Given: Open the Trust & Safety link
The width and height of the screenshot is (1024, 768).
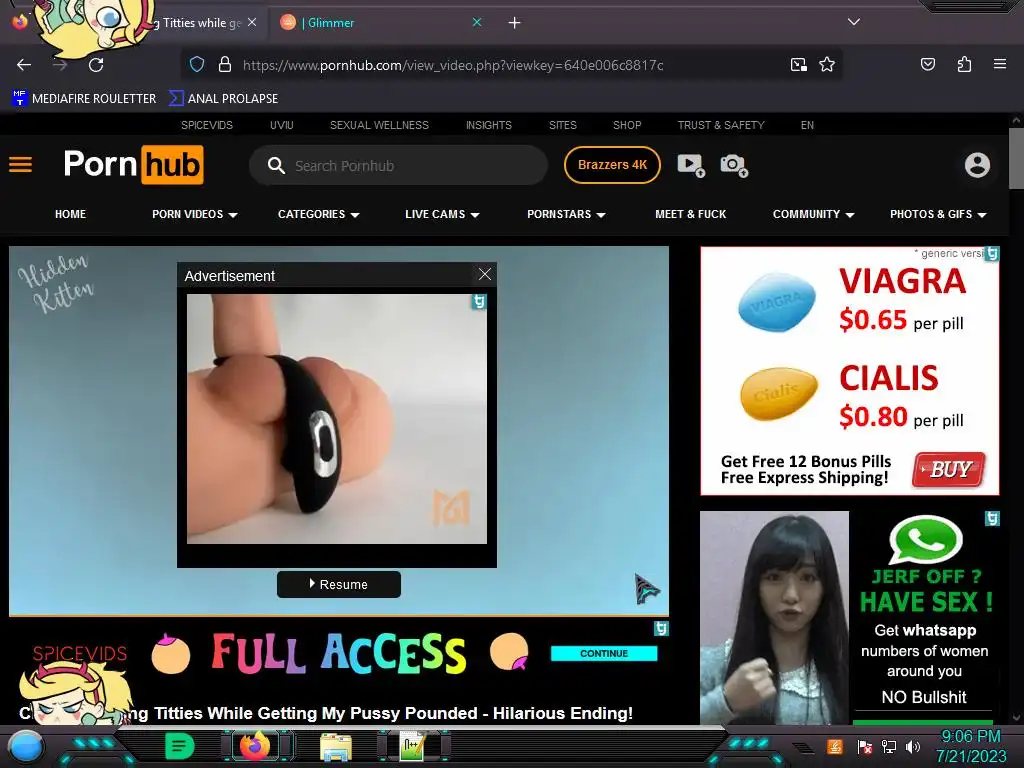Looking at the screenshot, I should click(721, 125).
